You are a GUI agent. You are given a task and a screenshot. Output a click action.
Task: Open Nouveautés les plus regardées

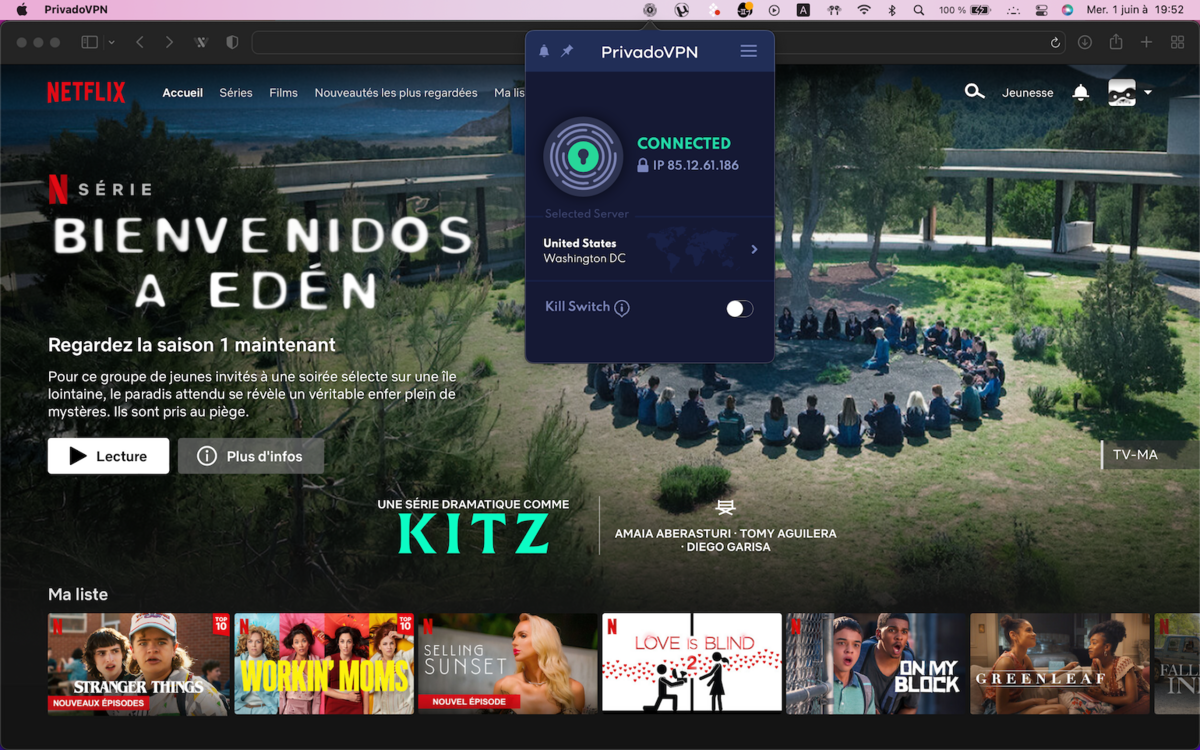[396, 93]
